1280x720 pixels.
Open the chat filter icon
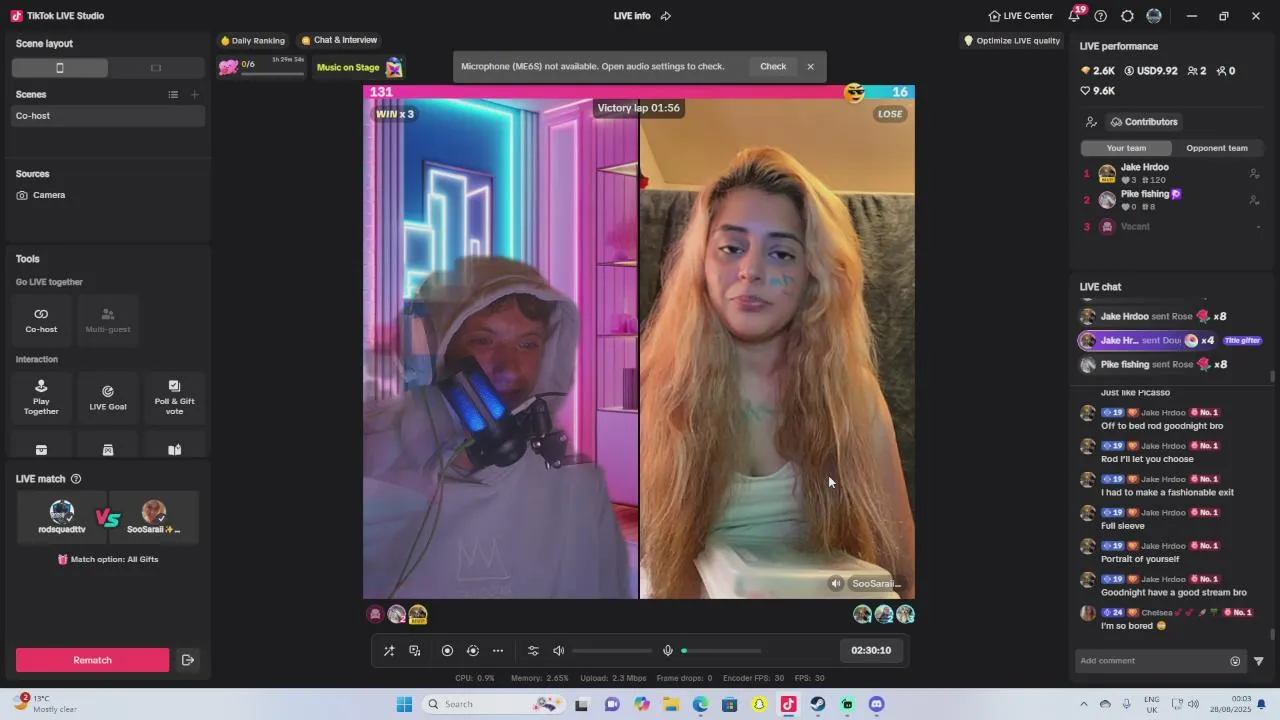[1259, 661]
